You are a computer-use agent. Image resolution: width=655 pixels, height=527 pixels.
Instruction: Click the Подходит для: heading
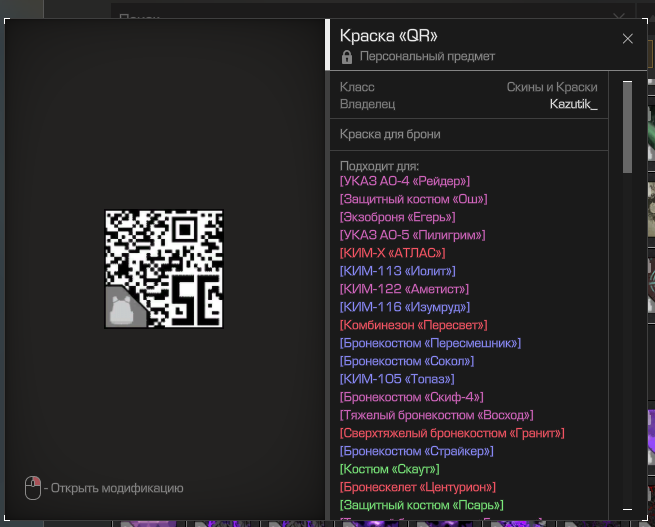coord(379,166)
